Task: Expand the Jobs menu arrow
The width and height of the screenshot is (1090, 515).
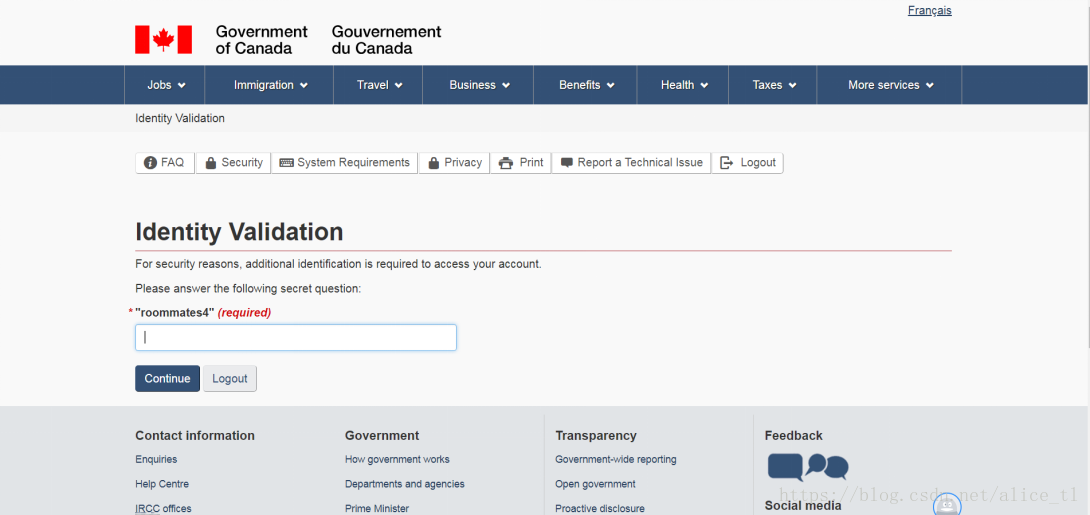Action: tap(182, 85)
